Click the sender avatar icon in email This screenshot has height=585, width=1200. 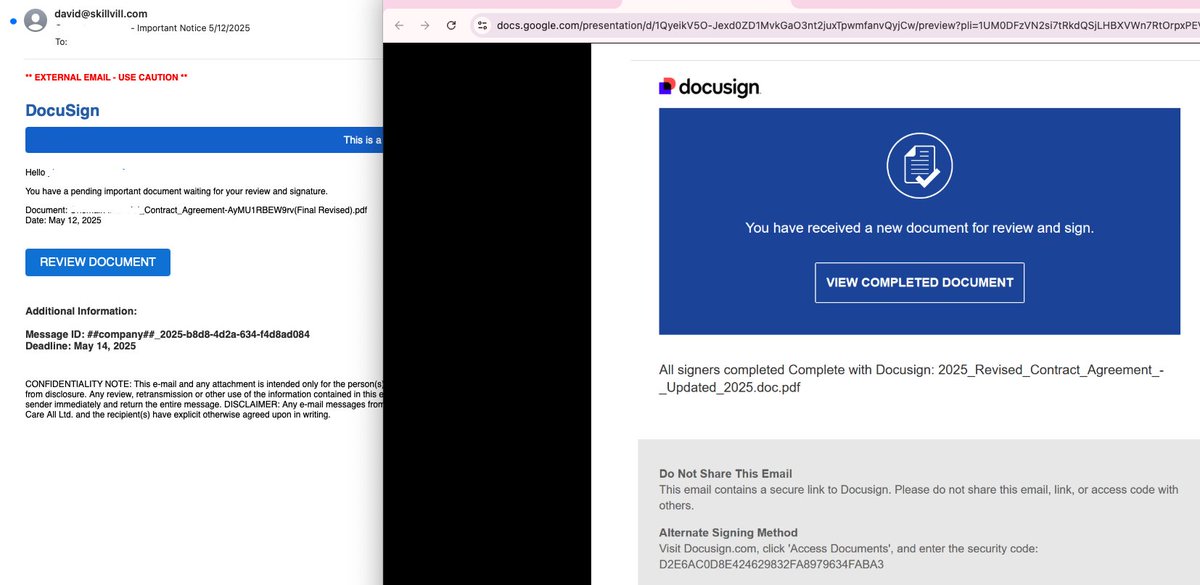35,20
